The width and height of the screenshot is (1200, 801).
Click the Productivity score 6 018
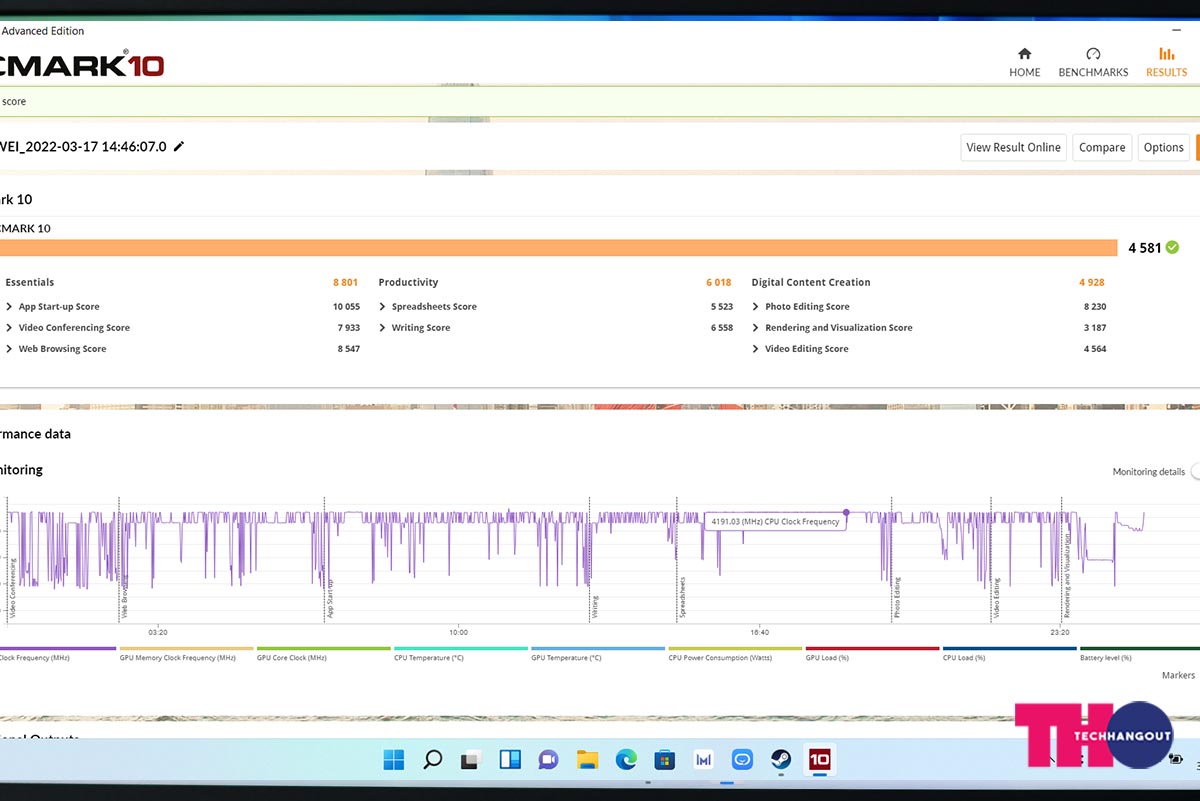pyautogui.click(x=719, y=283)
